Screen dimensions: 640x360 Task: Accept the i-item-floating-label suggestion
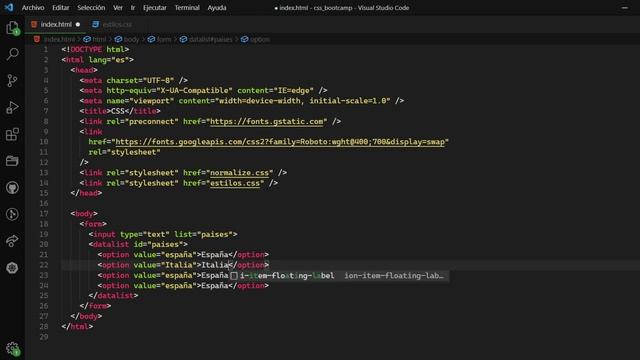(287, 276)
